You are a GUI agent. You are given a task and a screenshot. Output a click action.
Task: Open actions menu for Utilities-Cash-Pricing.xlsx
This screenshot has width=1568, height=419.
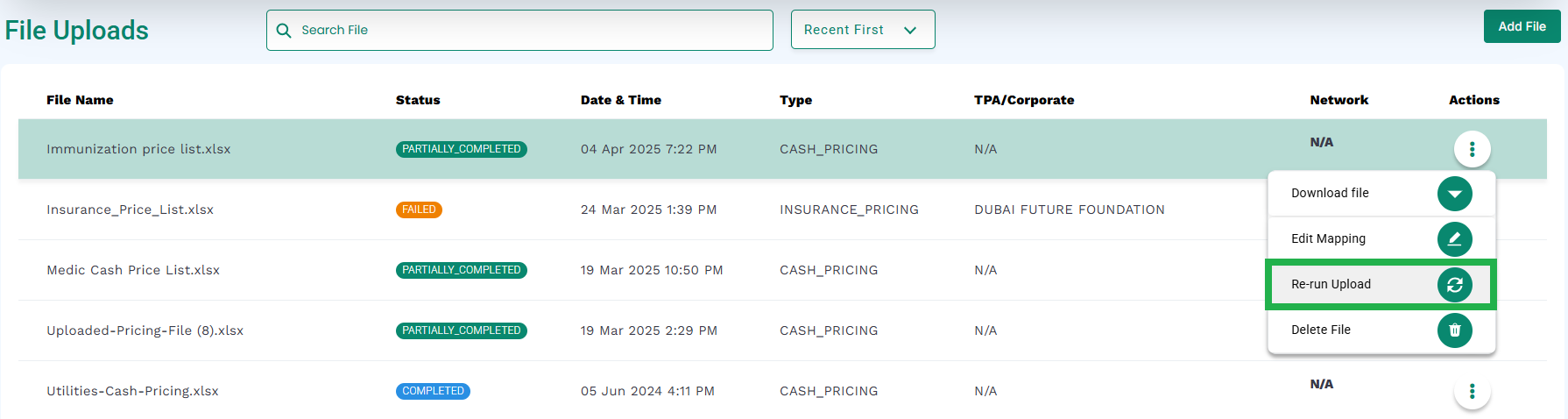(1472, 391)
